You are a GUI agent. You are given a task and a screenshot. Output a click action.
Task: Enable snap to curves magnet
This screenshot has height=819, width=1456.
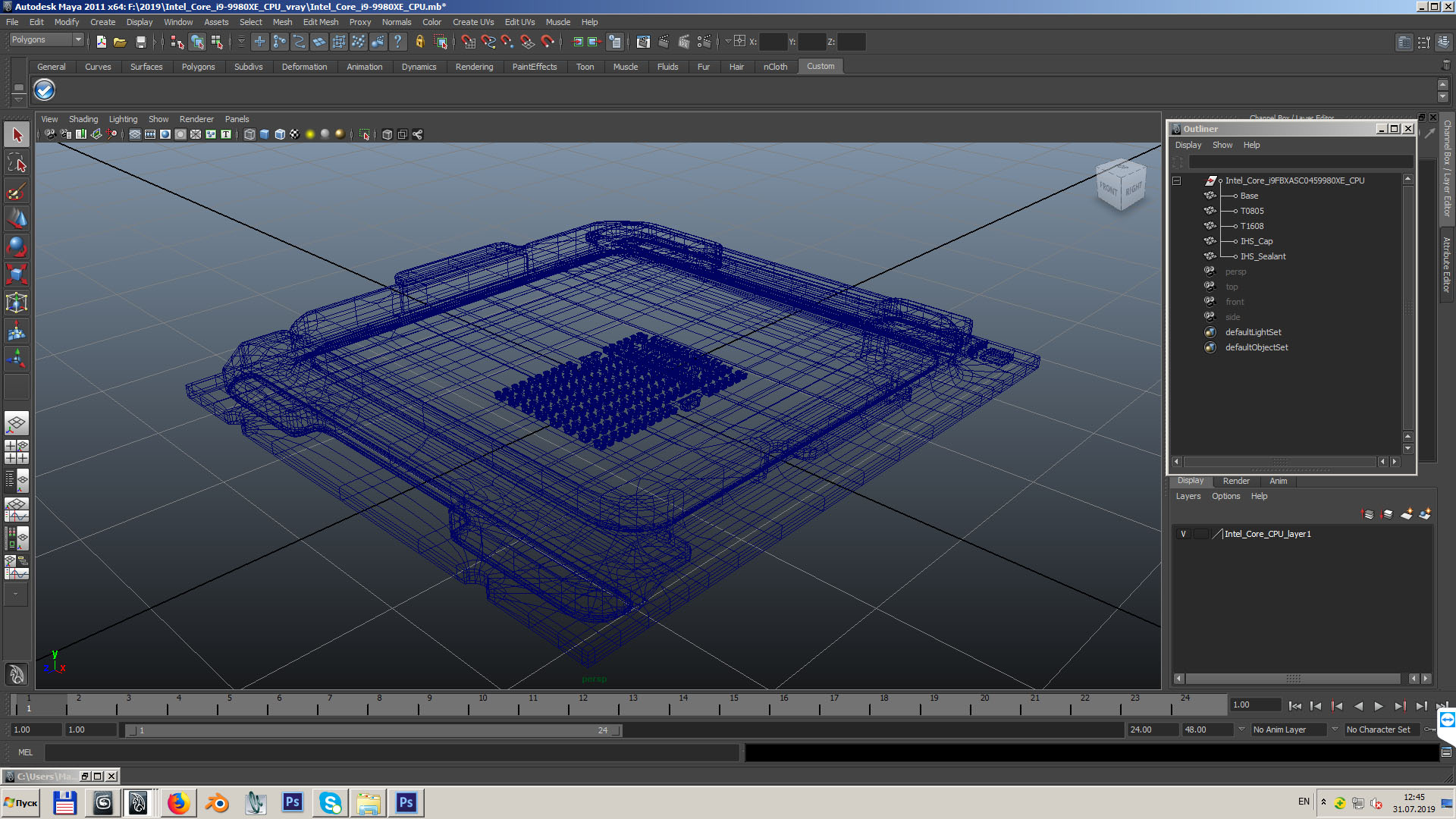point(488,42)
